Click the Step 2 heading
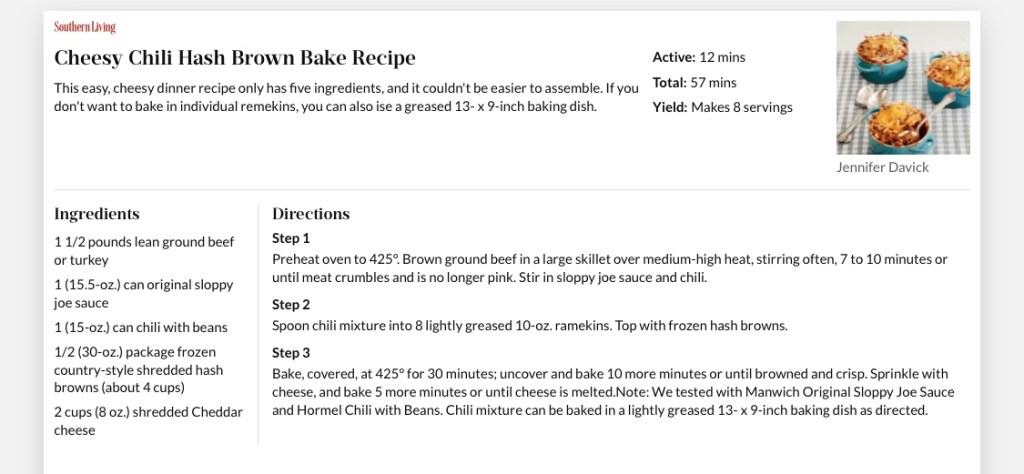Viewport: 1024px width, 474px height. click(291, 304)
